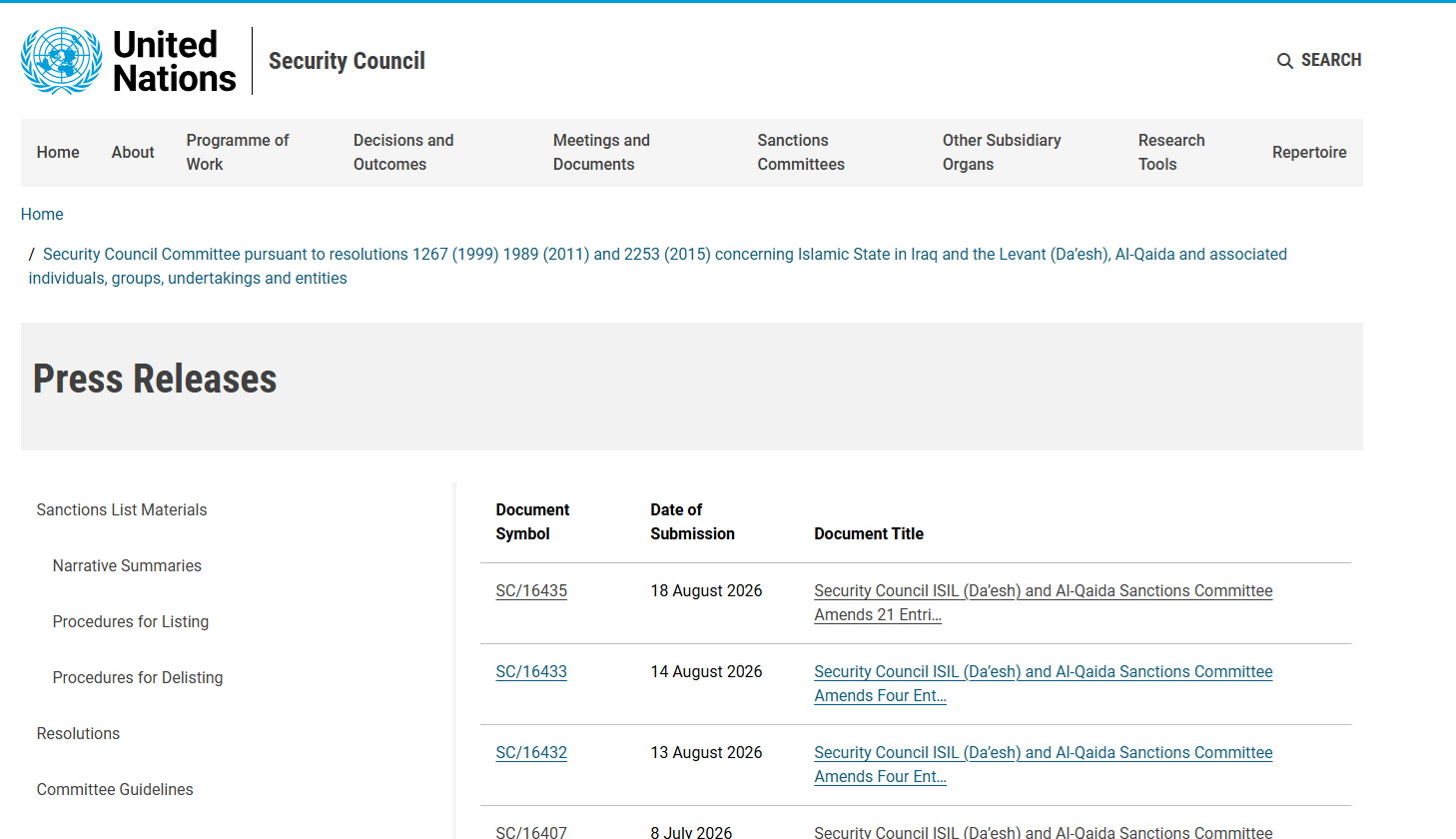Open Meetings and Documents menu
1456x839 pixels.
pyautogui.click(x=601, y=153)
